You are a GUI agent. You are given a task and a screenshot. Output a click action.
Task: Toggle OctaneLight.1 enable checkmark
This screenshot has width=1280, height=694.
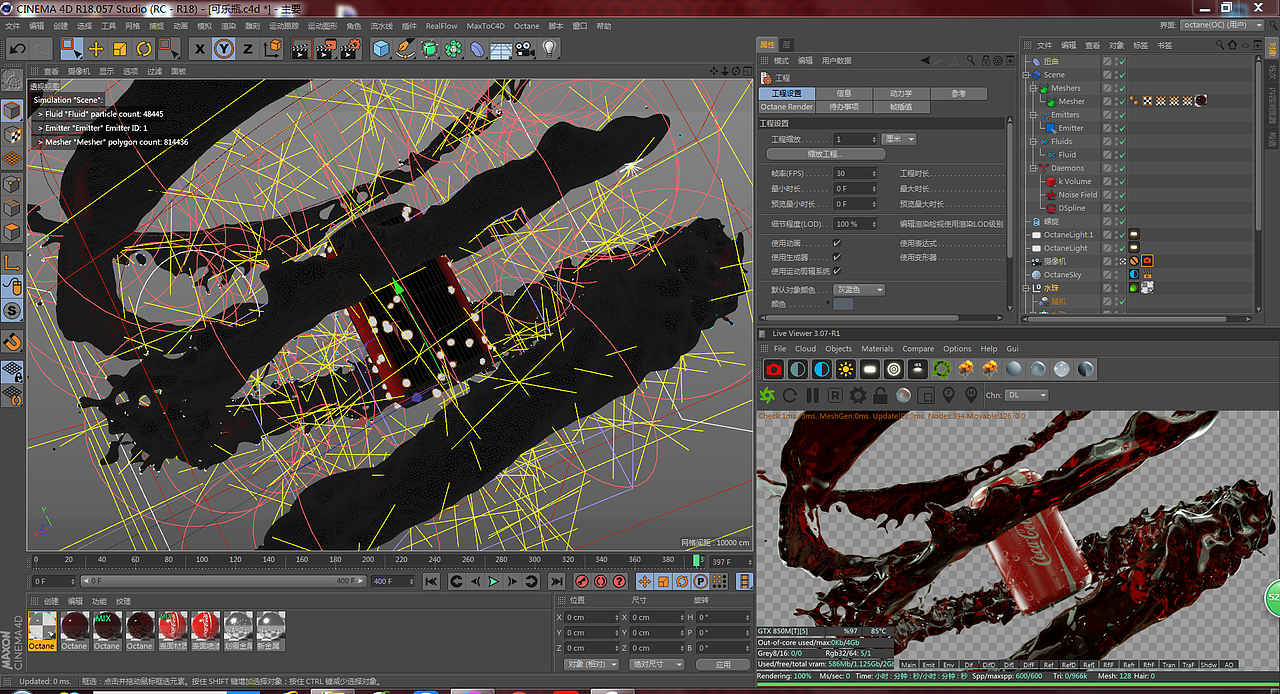click(1121, 235)
